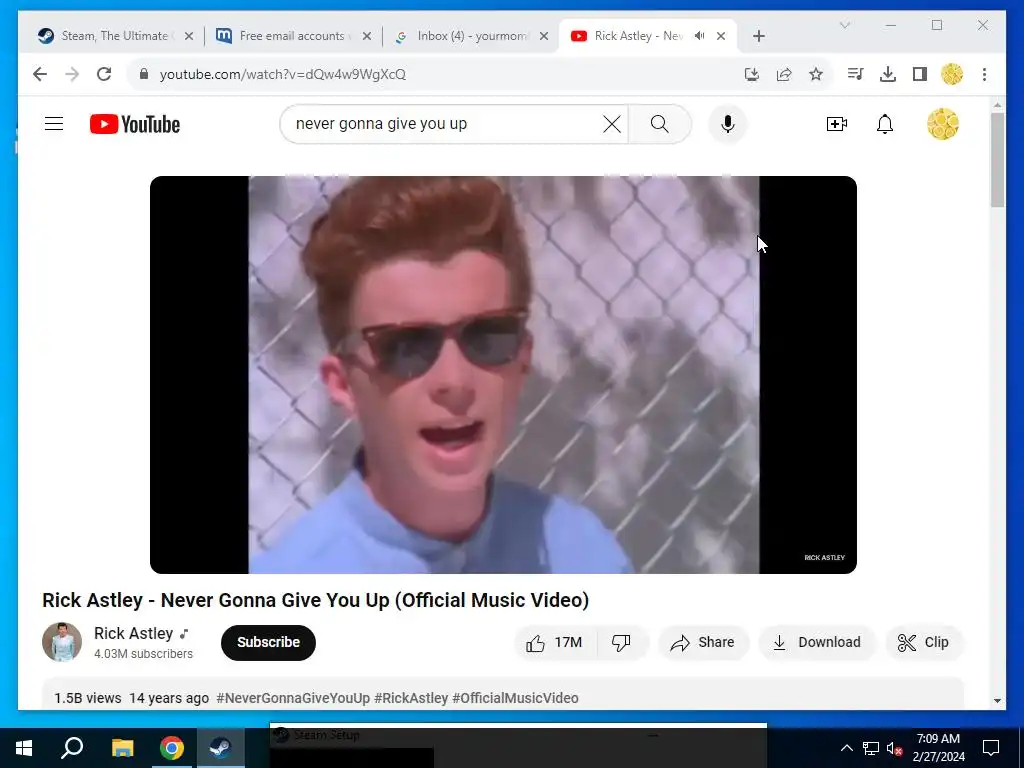Switch to the Steam tab

114,36
